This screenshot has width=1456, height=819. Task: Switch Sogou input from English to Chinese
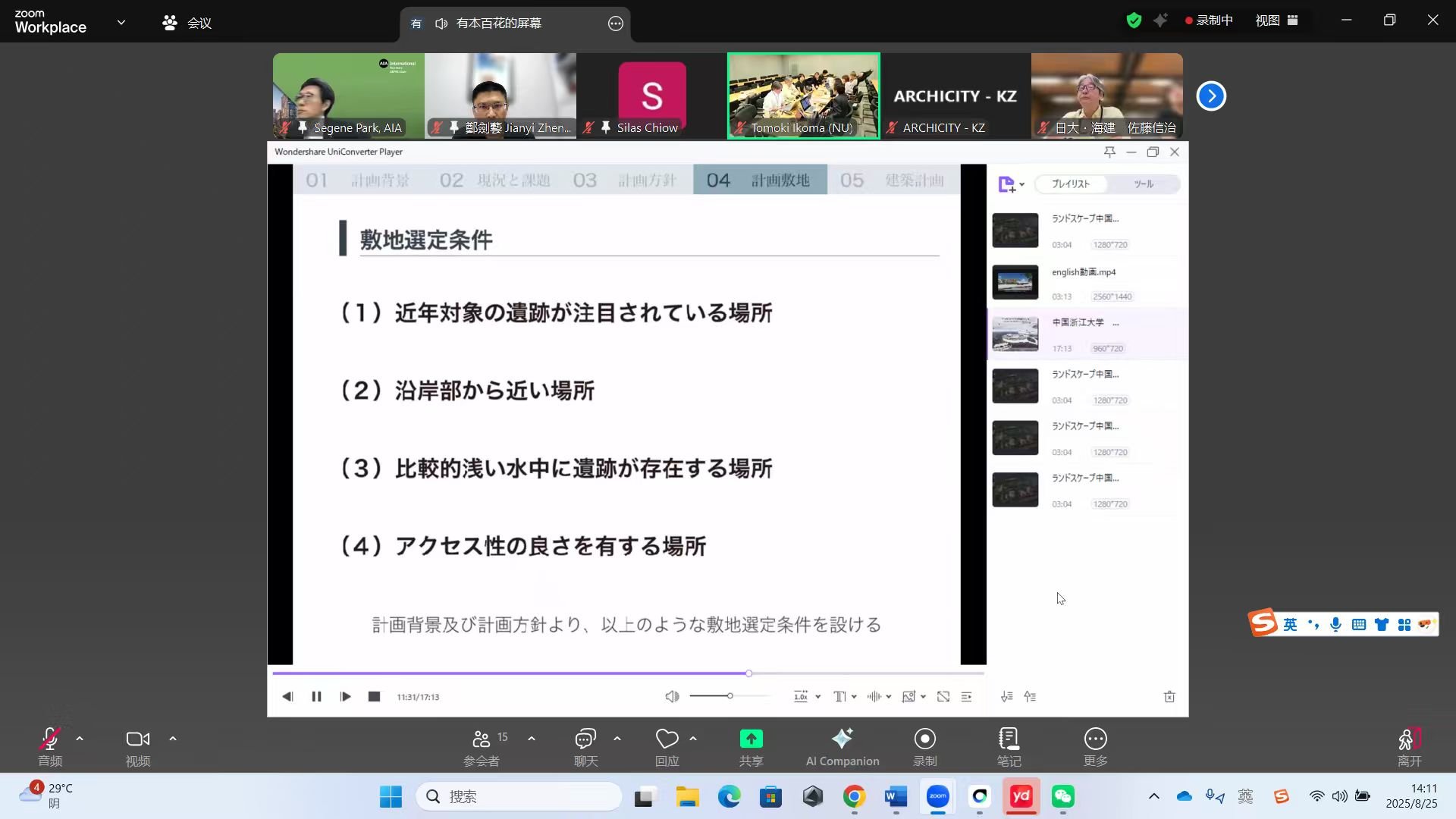coord(1290,623)
